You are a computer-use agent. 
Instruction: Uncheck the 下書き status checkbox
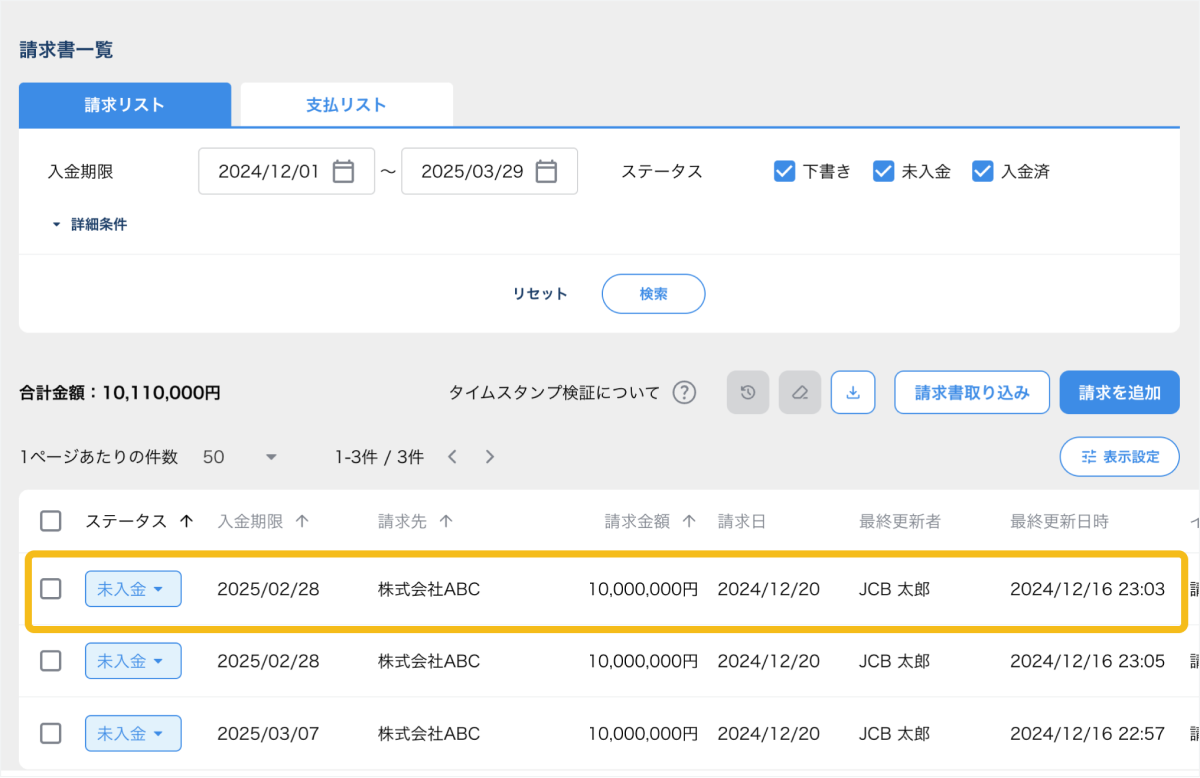coord(784,171)
